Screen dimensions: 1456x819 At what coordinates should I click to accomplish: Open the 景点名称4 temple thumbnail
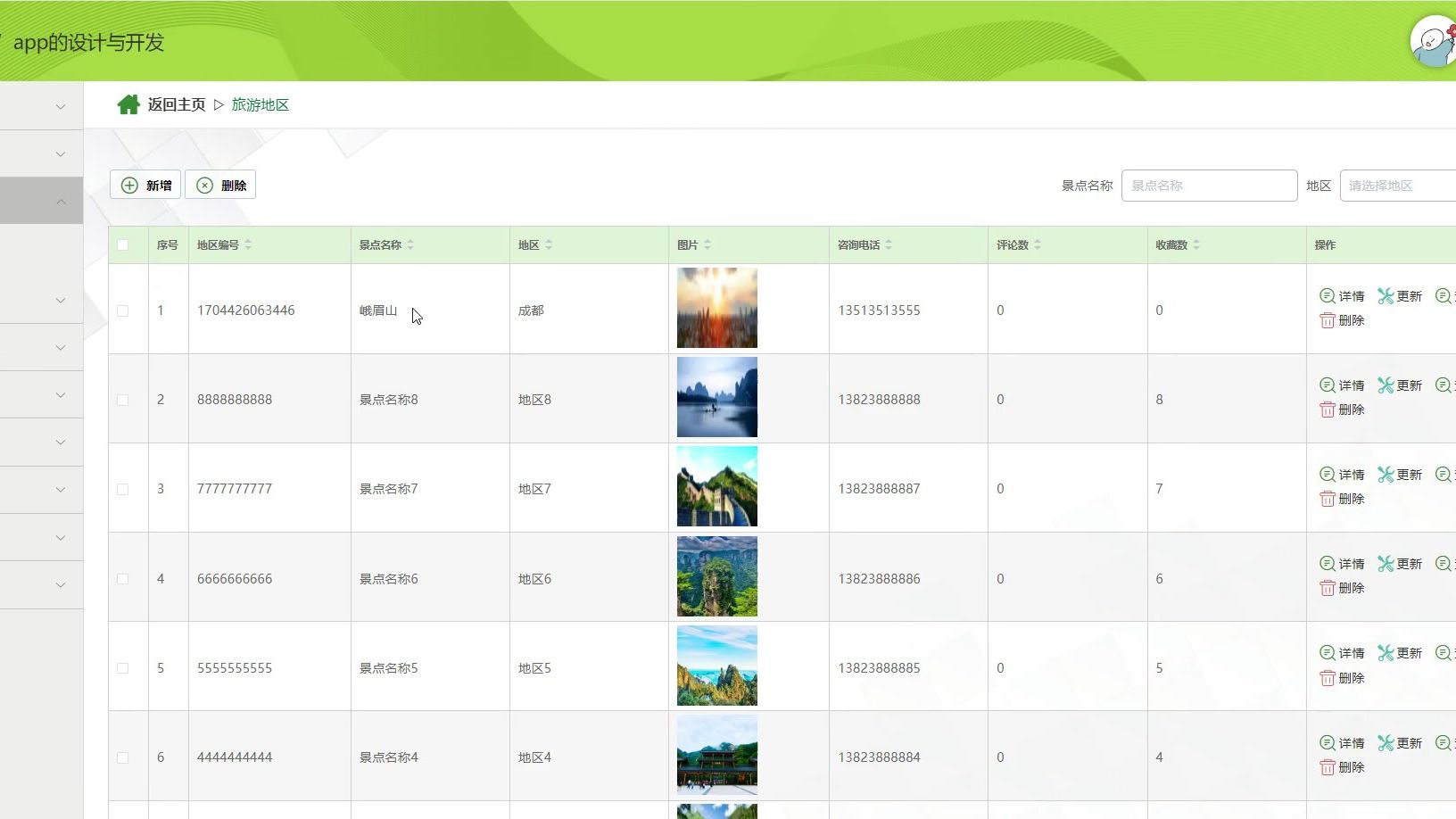pos(717,755)
